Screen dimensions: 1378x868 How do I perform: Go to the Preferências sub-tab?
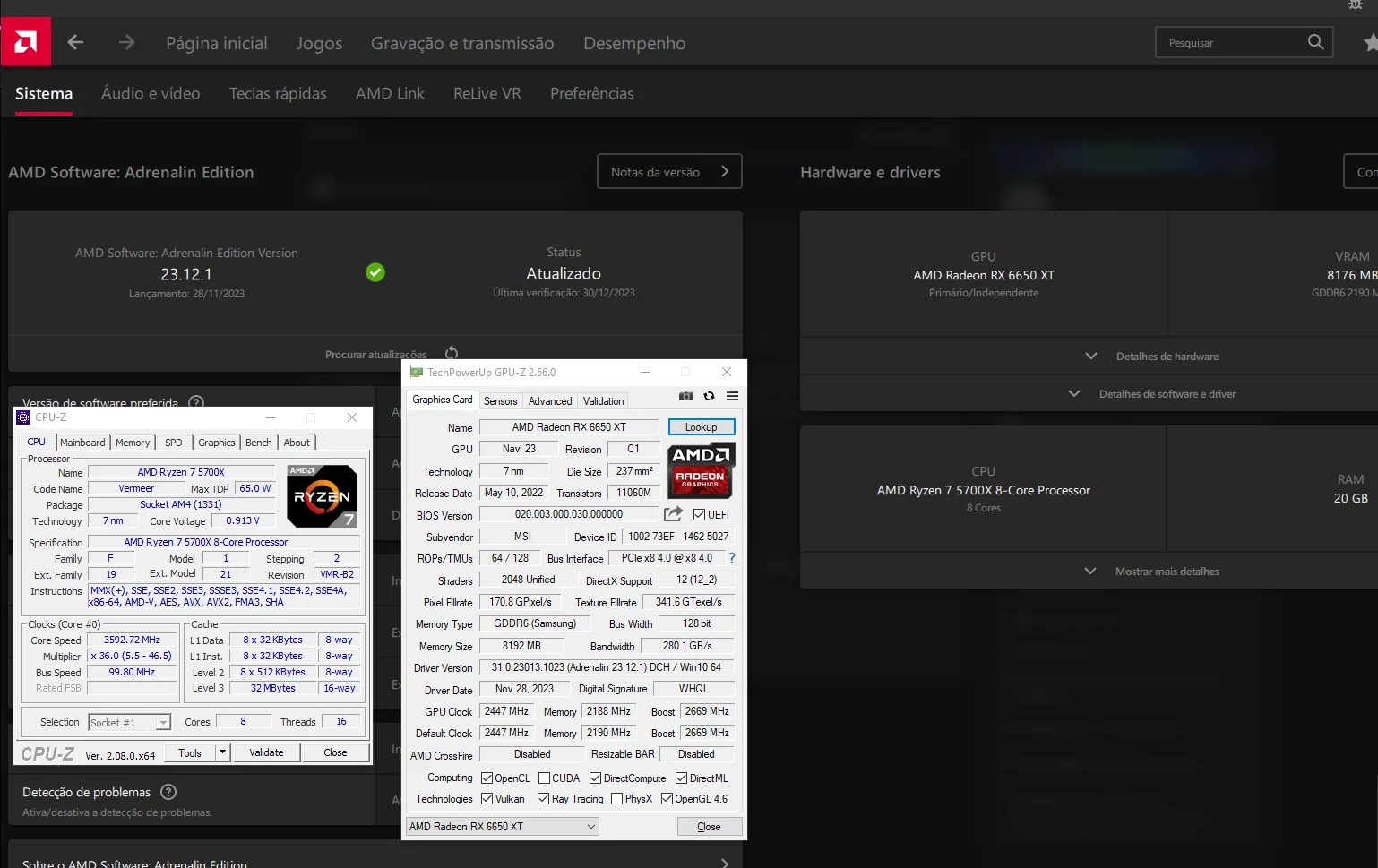591,93
